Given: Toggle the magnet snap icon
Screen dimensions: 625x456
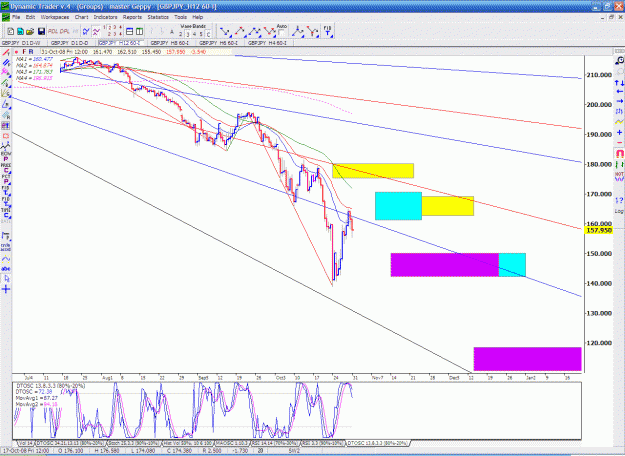Looking at the screenshot, I should pos(619,153).
